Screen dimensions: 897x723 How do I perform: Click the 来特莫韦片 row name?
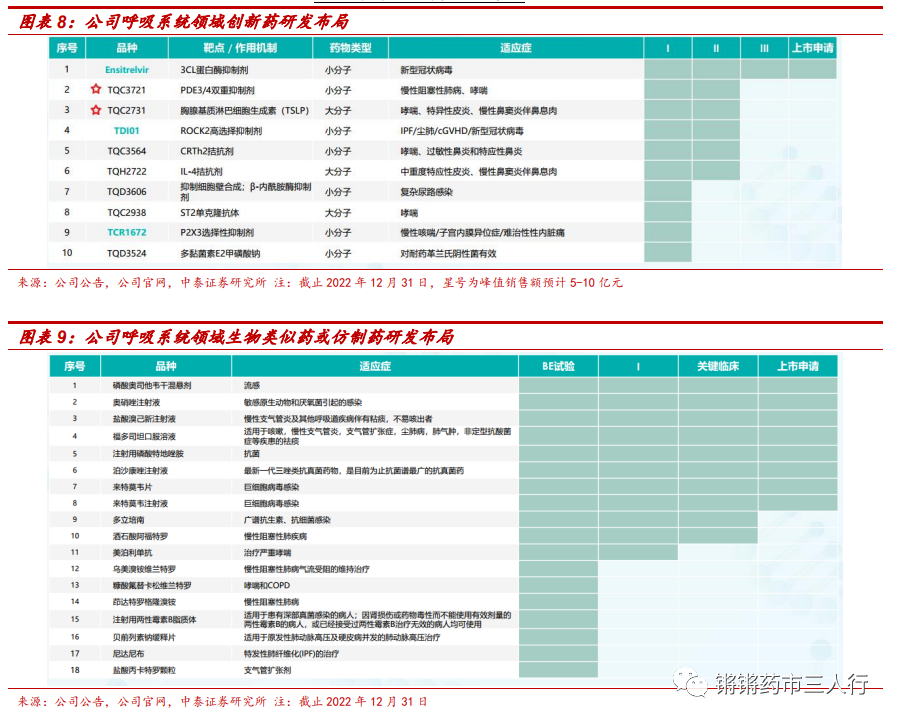click(132, 487)
